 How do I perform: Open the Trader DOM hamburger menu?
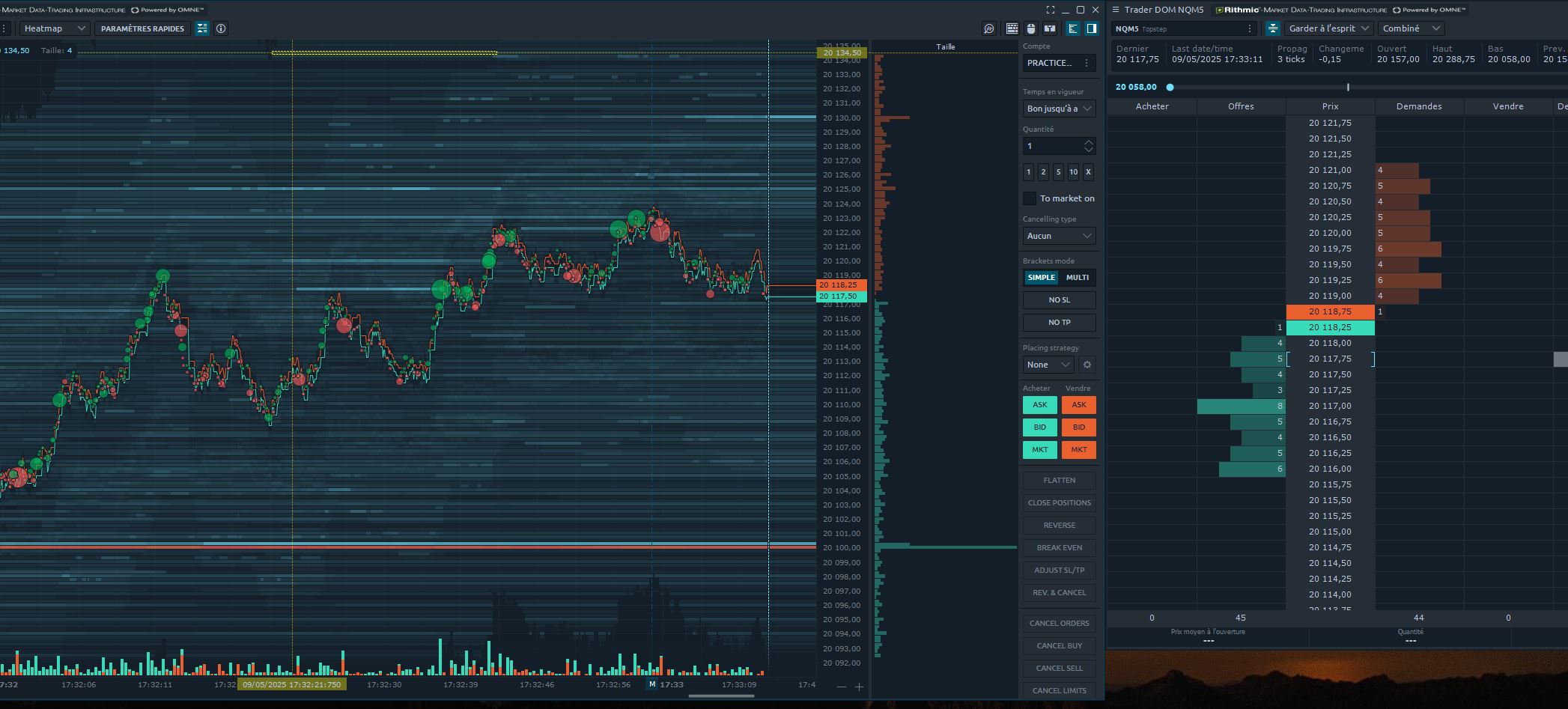click(1116, 10)
